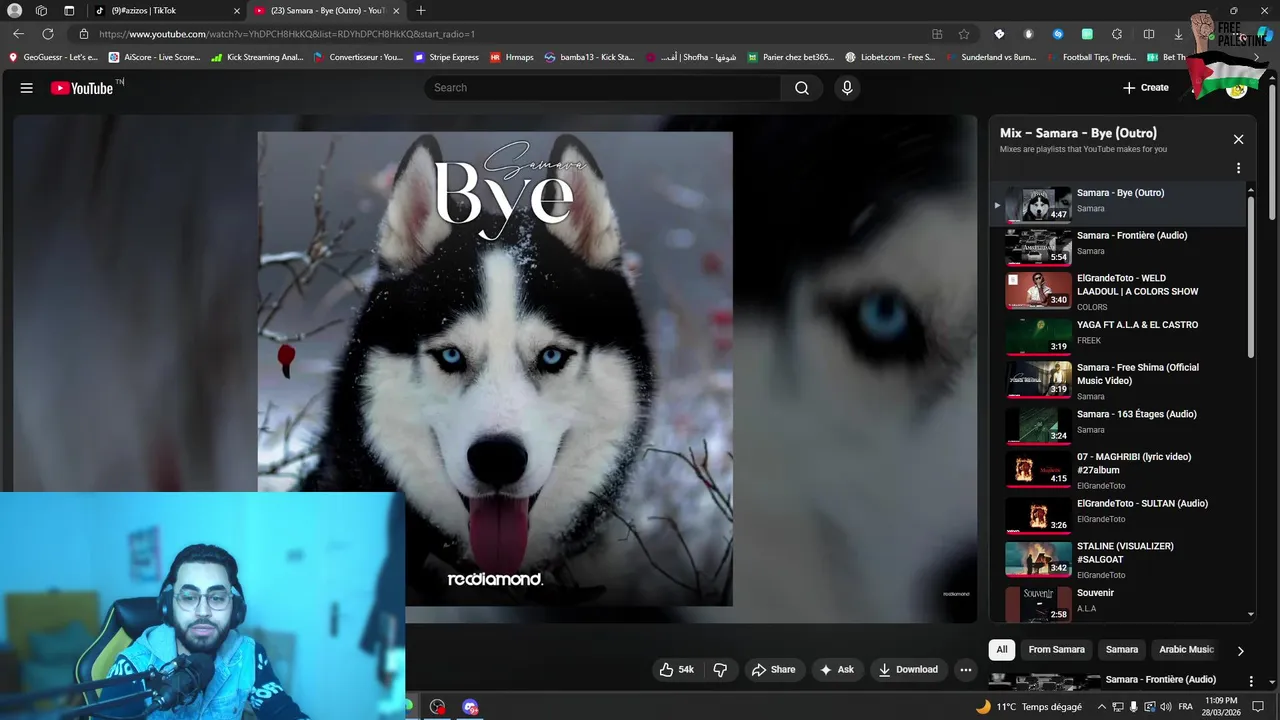The height and width of the screenshot is (720, 1280).
Task: Open Sunderland vs Burnley bookmark
Action: [x=990, y=57]
